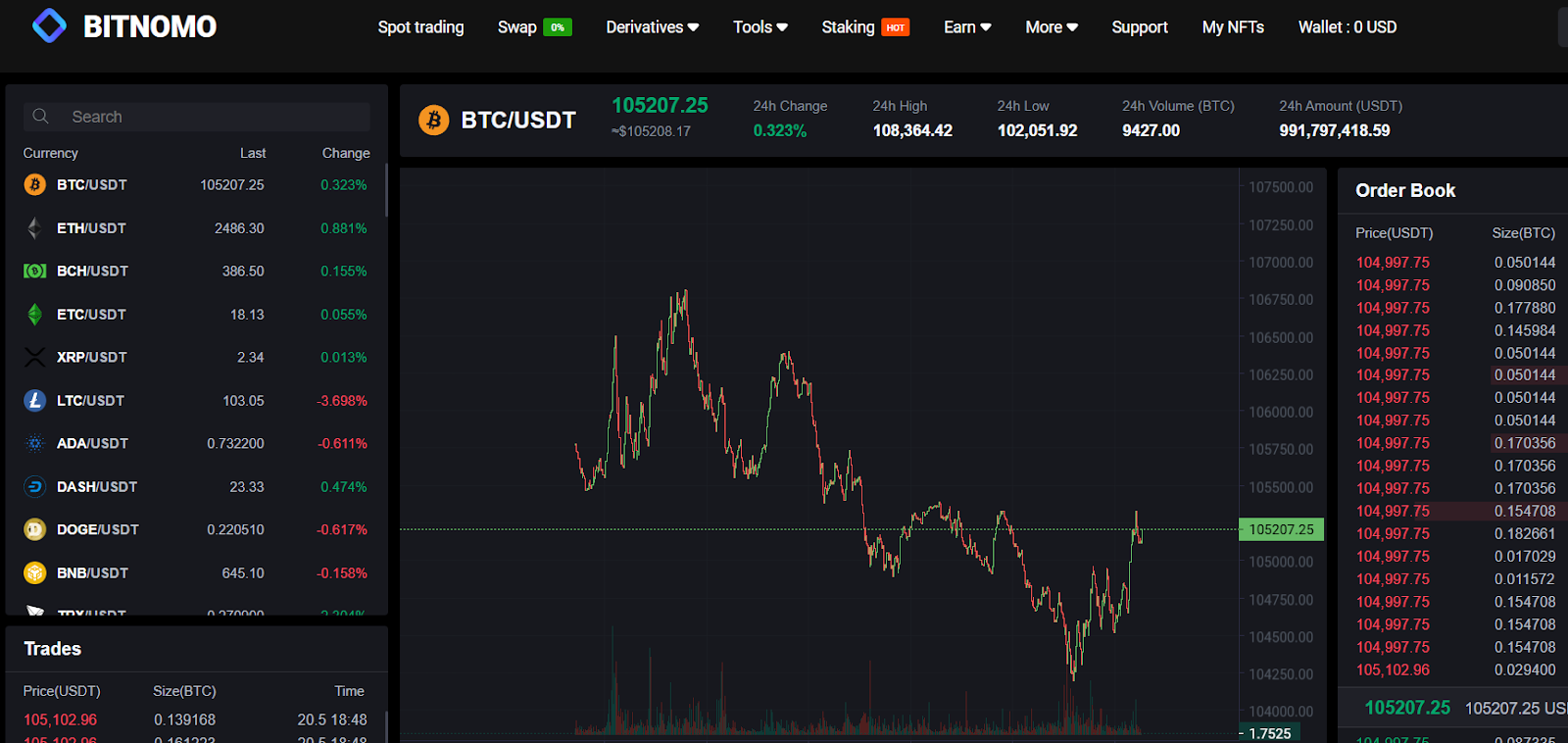Click order book row with size 0.017029
This screenshot has width=1568, height=743.
[1455, 556]
